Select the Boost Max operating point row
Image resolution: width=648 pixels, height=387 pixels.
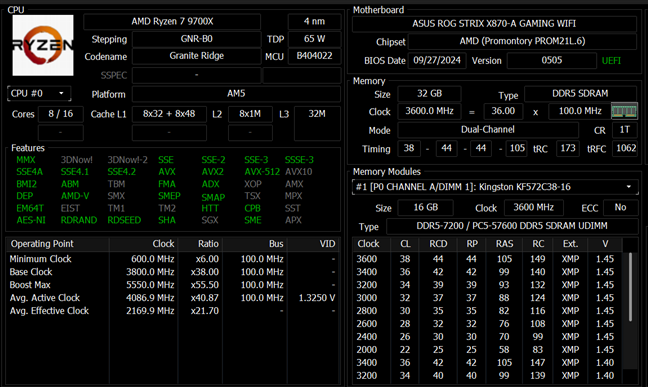click(x=173, y=285)
